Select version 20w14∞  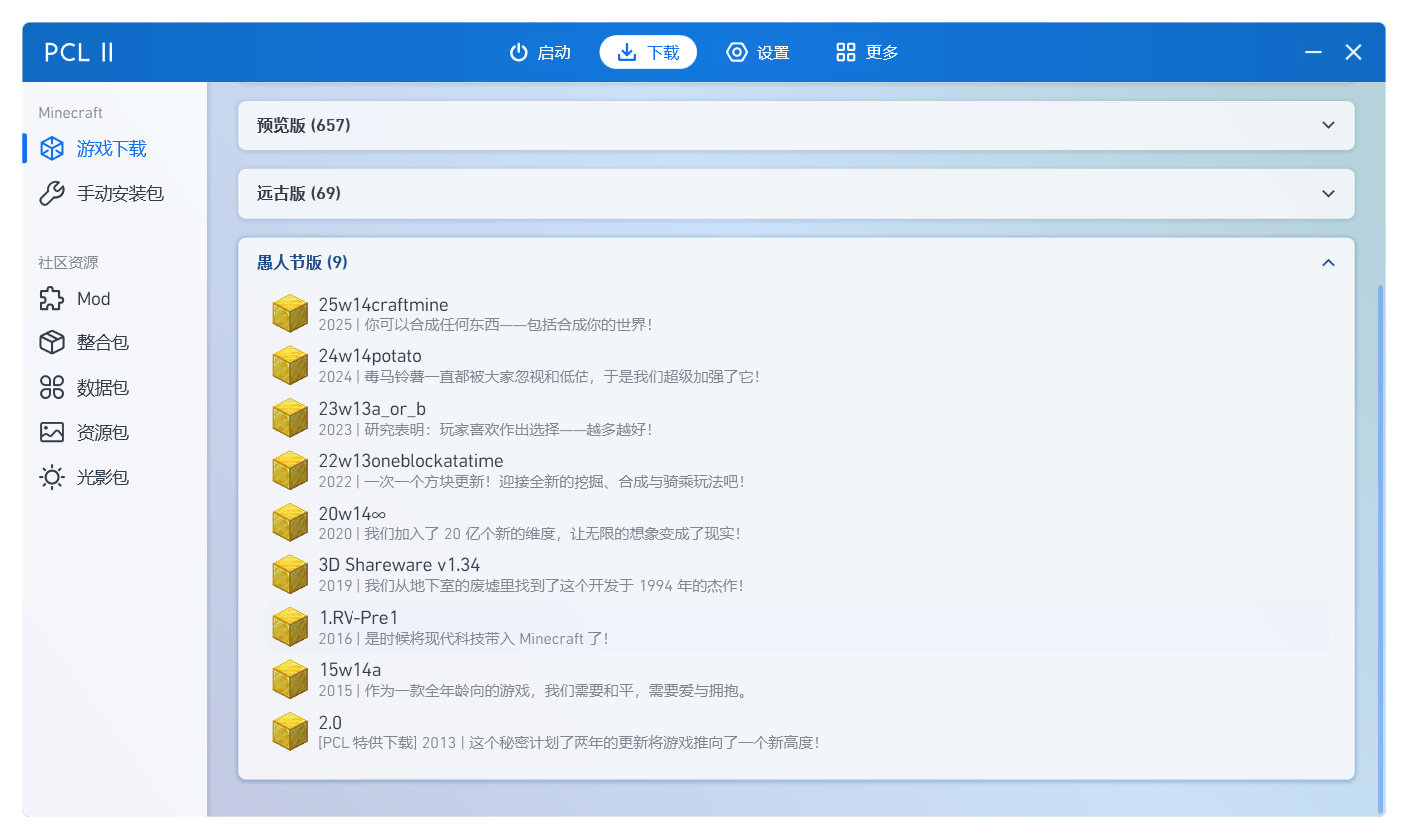pyautogui.click(x=796, y=523)
